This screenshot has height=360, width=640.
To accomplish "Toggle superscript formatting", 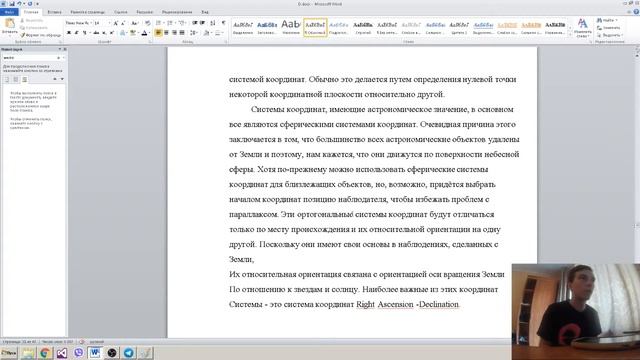I will [x=112, y=33].
